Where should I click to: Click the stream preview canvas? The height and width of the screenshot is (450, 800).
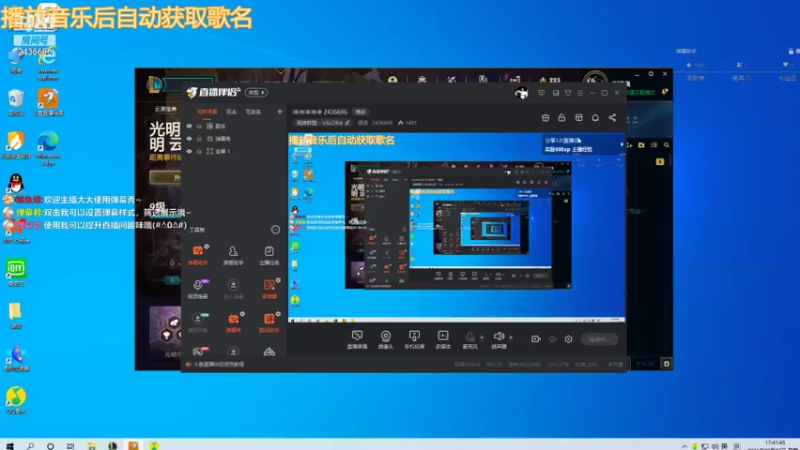coord(457,228)
